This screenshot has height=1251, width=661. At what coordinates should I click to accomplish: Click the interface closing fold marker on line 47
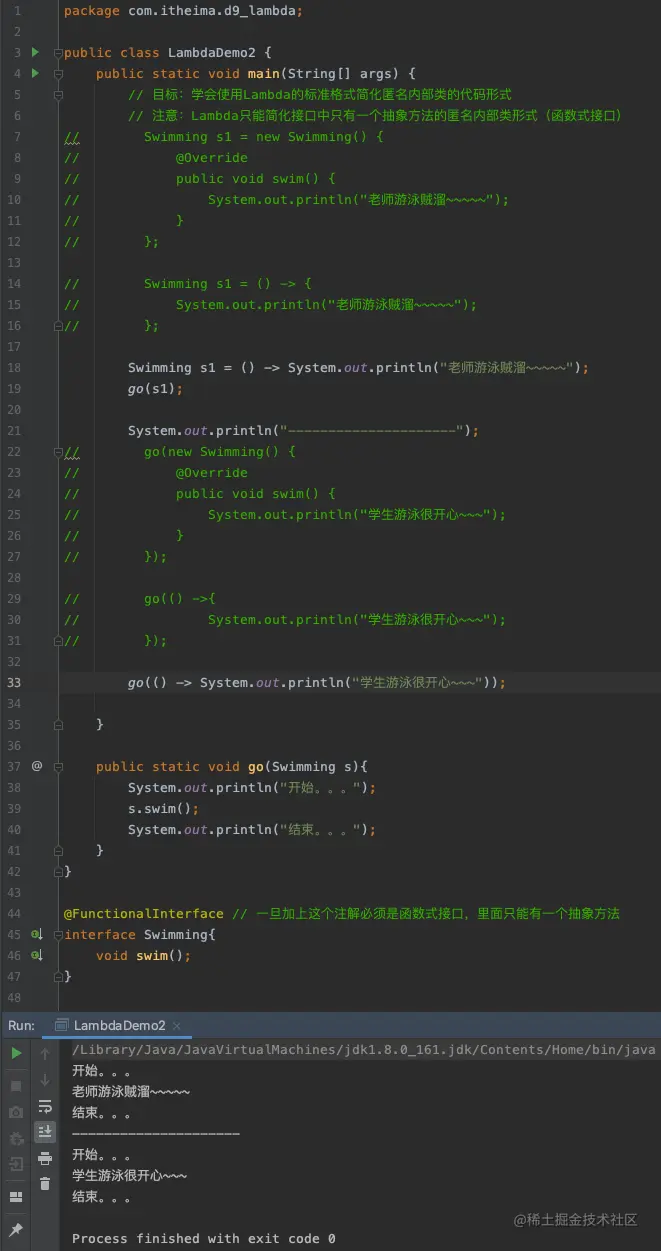click(59, 976)
